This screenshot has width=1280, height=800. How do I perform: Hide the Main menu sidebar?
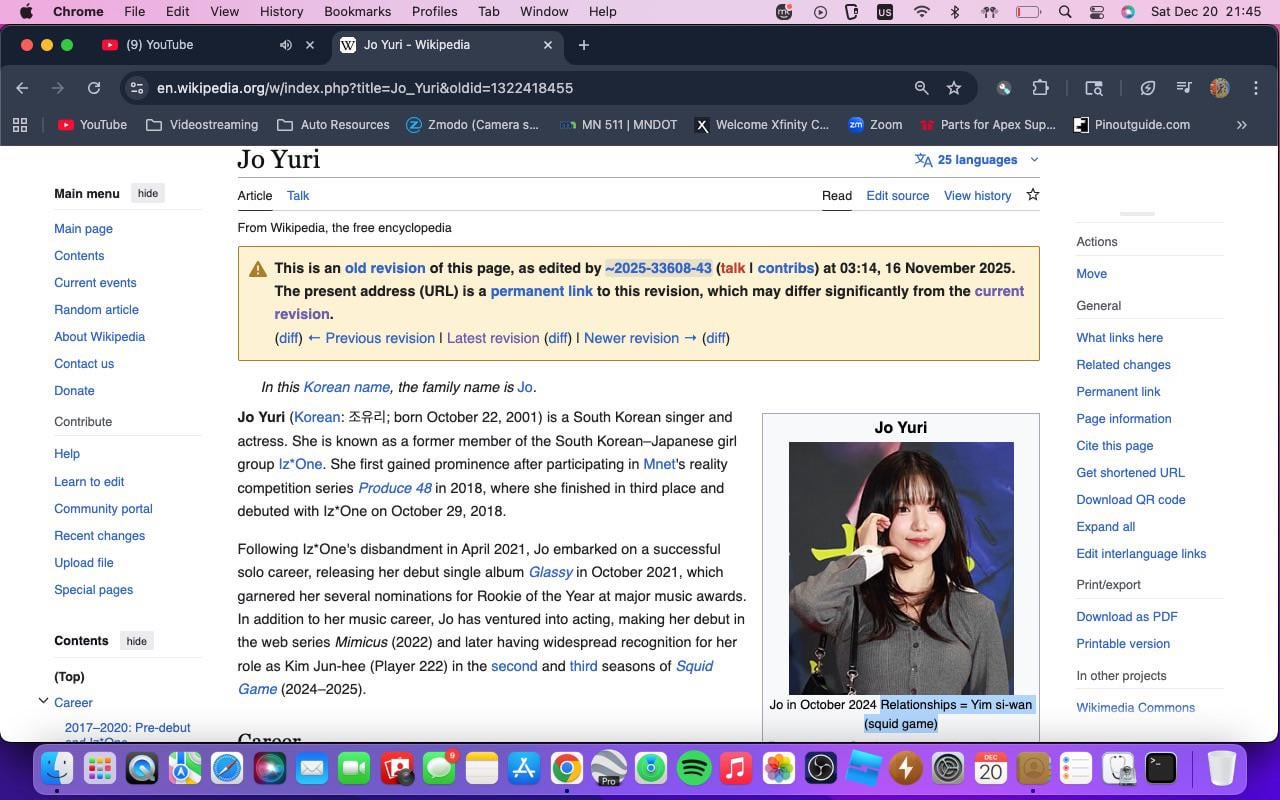point(148,193)
